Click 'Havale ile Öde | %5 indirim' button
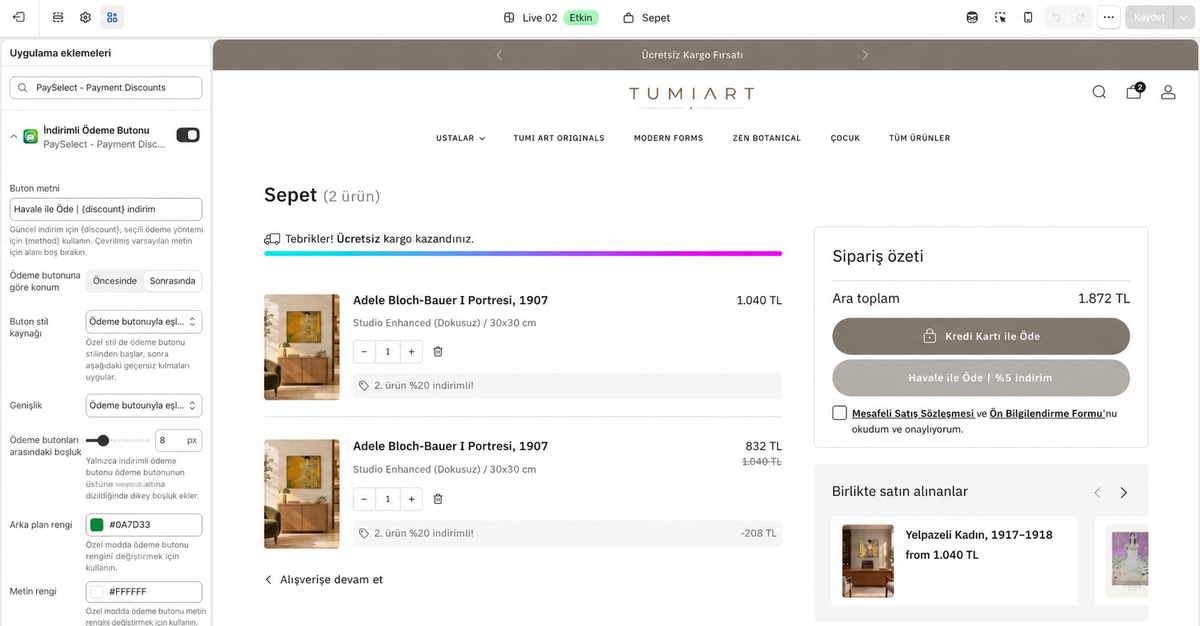This screenshot has height=626, width=1200. [981, 378]
